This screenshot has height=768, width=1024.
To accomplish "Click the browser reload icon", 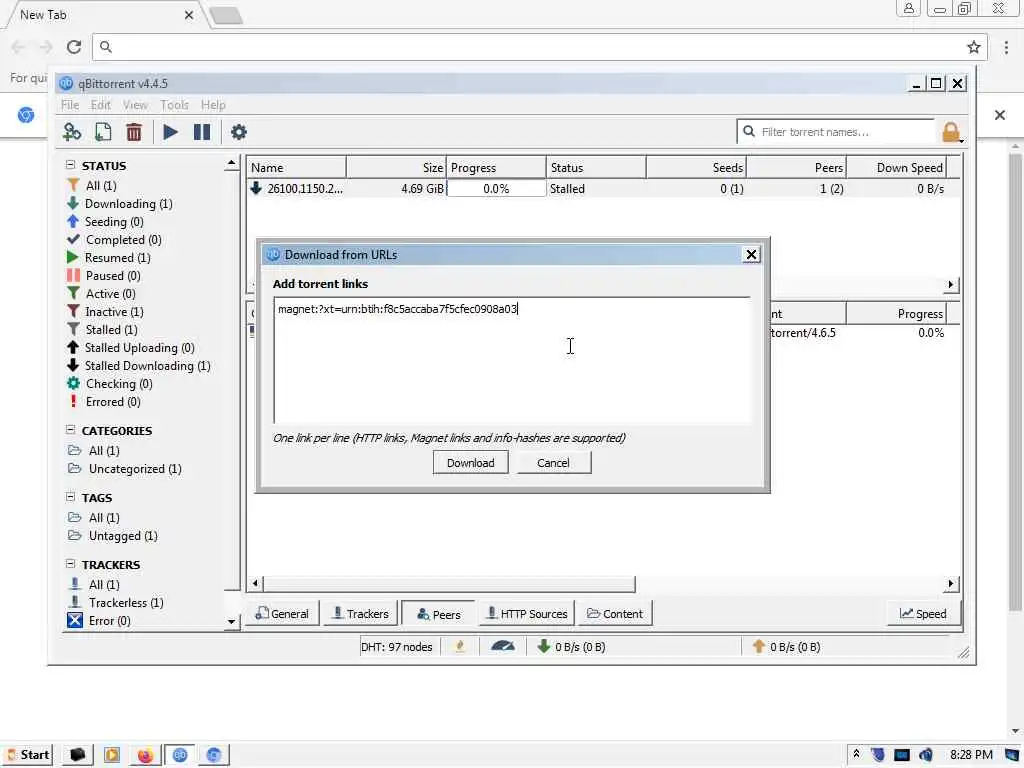I will pos(74,47).
